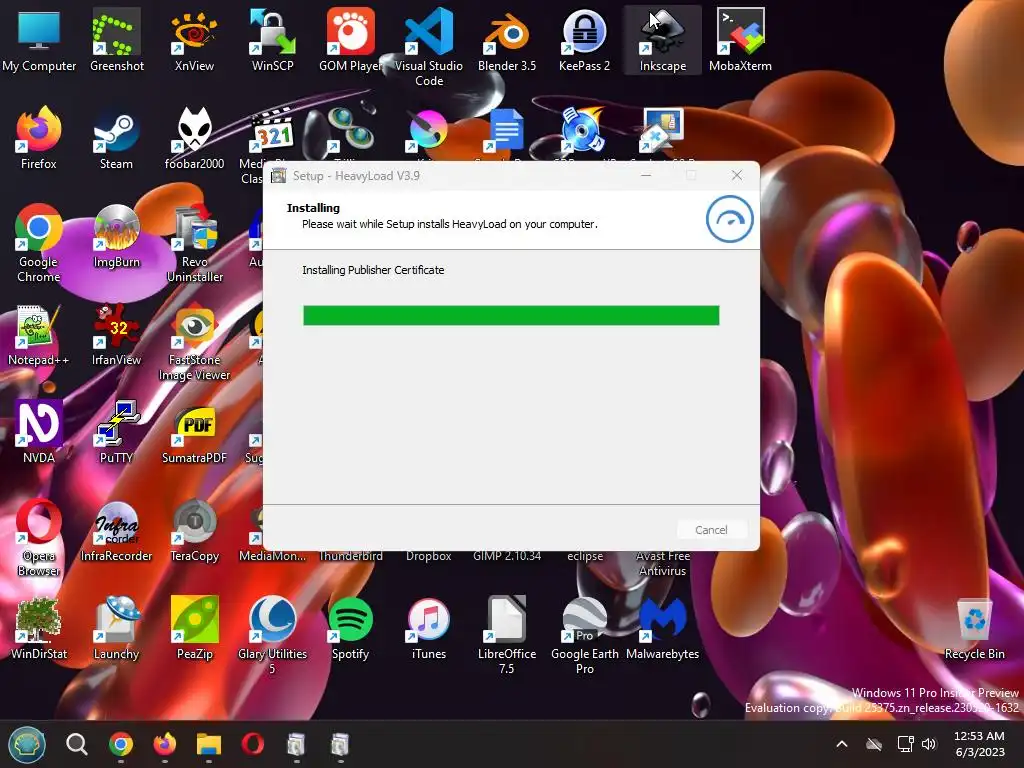This screenshot has width=1024, height=768.
Task: Select the Steam desktop shortcut
Action: [116, 138]
